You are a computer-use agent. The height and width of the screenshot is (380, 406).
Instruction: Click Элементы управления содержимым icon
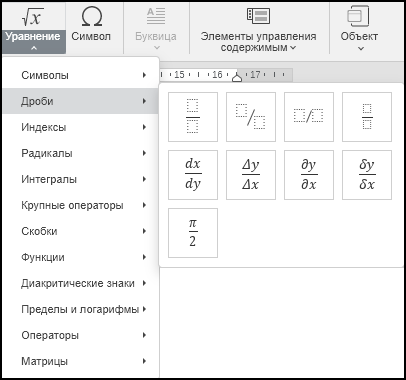coord(258,16)
